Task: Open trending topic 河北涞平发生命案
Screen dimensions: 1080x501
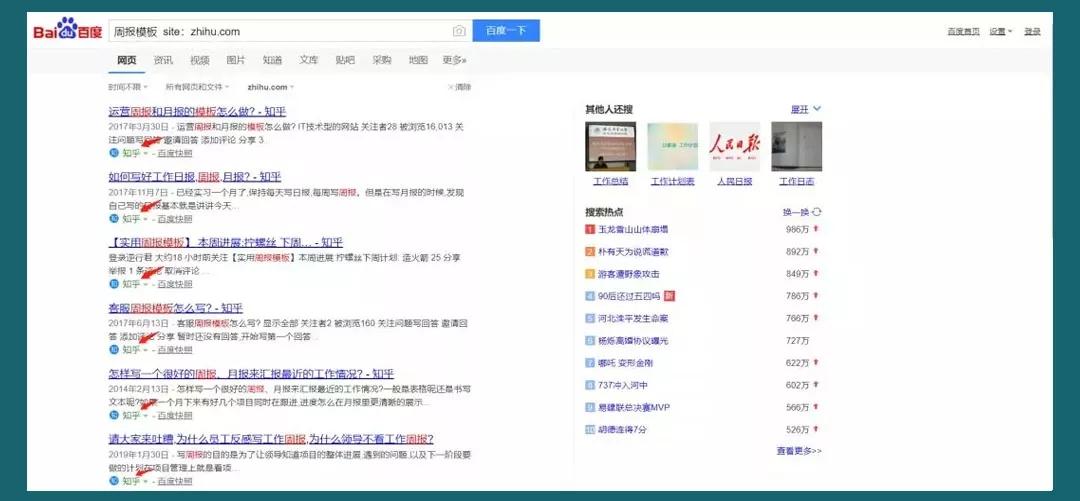Action: [633, 318]
